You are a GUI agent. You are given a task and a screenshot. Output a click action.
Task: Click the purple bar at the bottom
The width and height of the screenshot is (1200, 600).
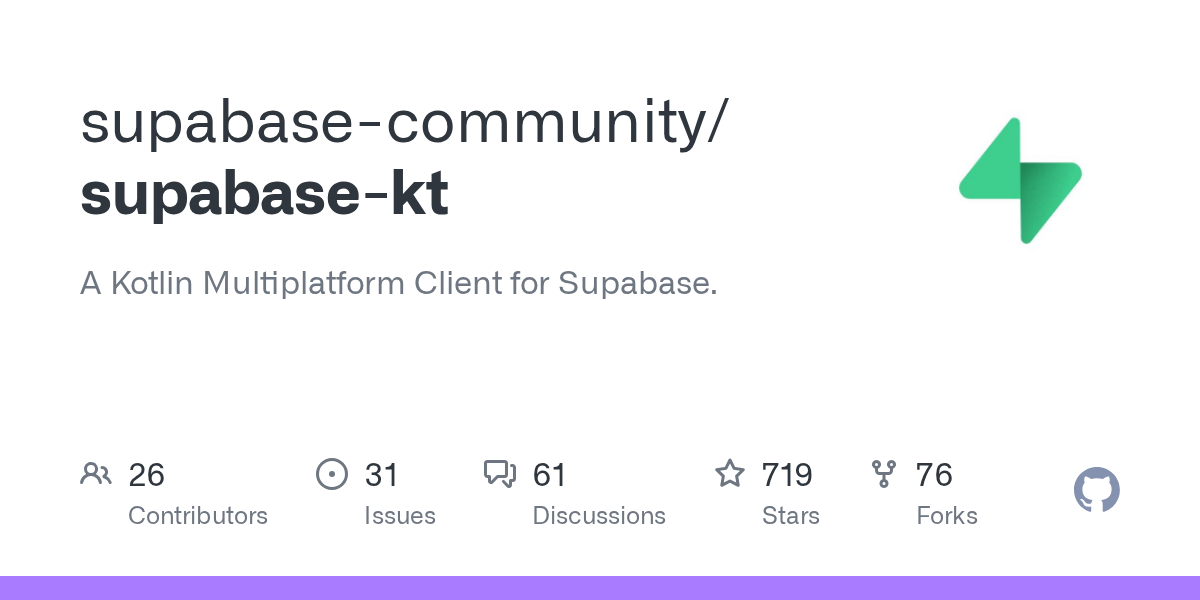tap(600, 588)
